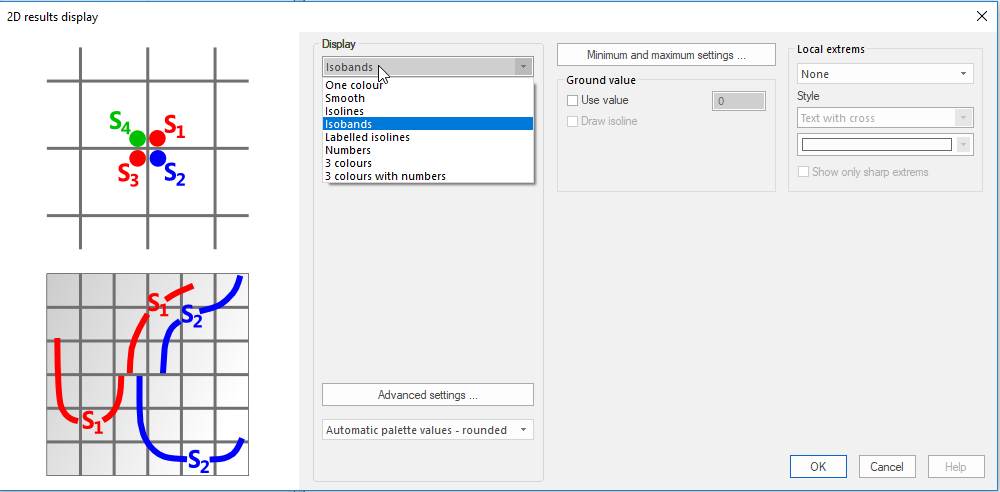
Task: Check 'Show only sharp extrems'
Action: pos(804,172)
